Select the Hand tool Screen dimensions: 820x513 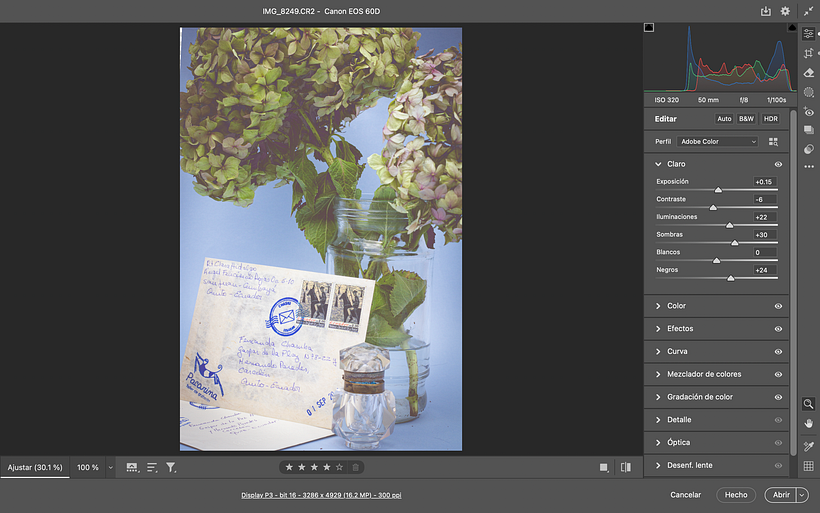(x=808, y=424)
